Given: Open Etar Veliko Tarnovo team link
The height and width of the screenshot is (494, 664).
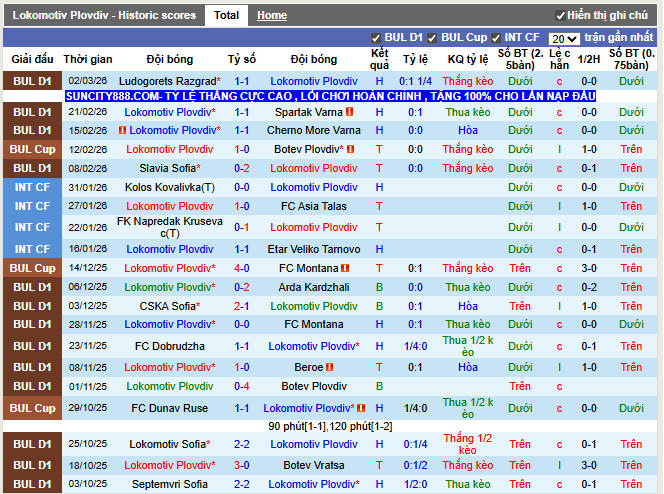Looking at the screenshot, I should point(314,249).
